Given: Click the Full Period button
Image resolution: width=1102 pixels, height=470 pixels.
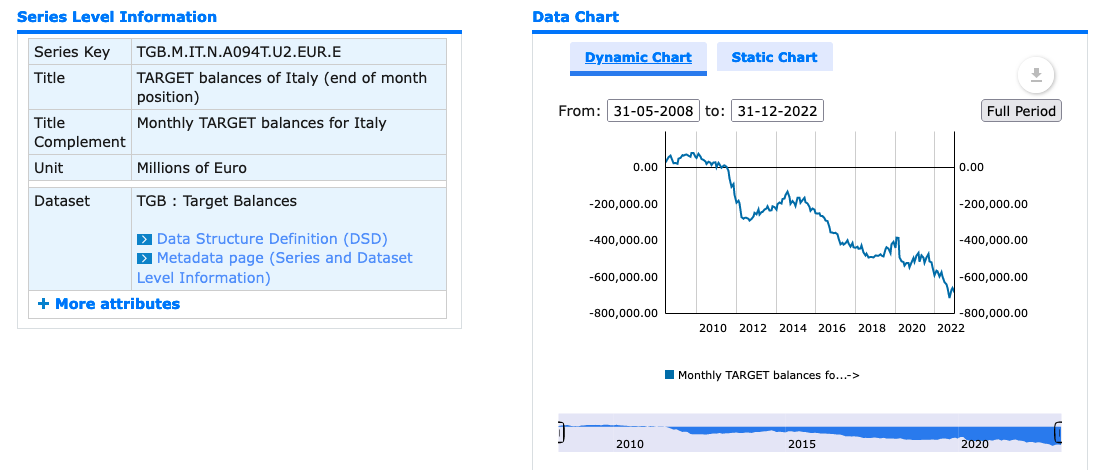Looking at the screenshot, I should [x=1021, y=111].
